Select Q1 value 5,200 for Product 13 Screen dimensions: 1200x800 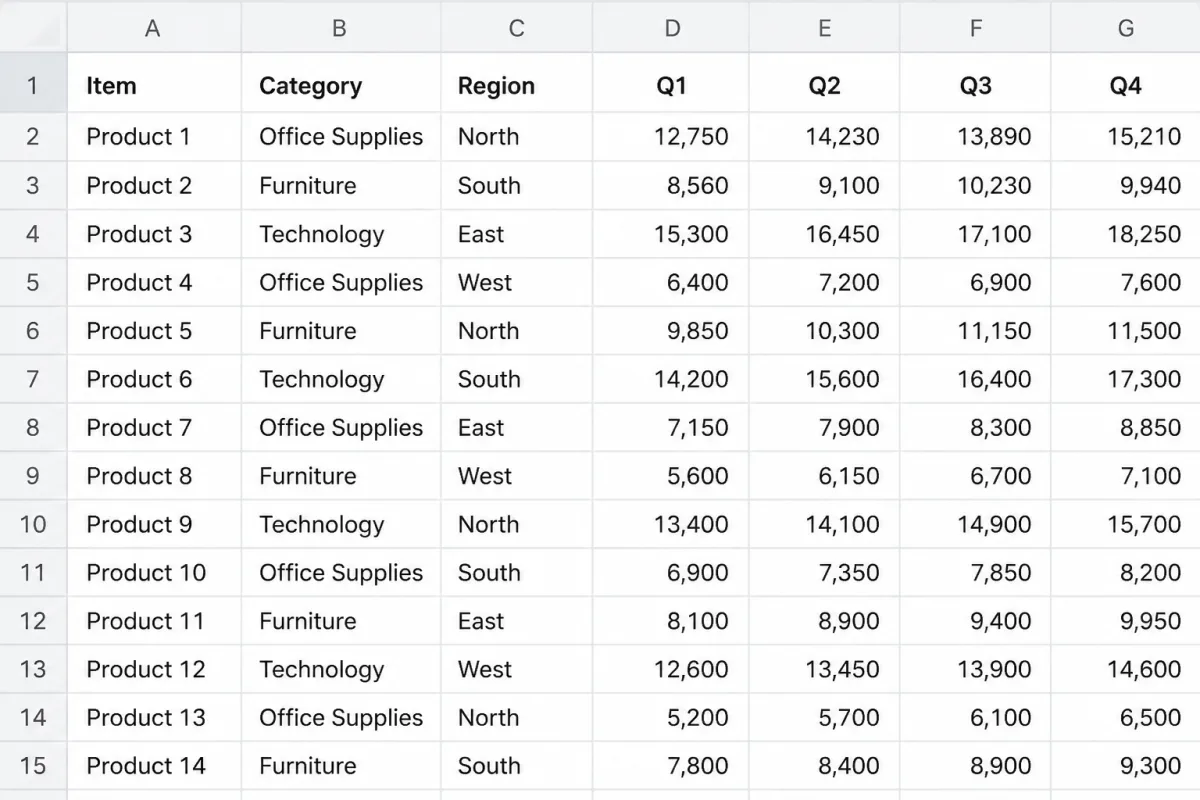pos(671,718)
